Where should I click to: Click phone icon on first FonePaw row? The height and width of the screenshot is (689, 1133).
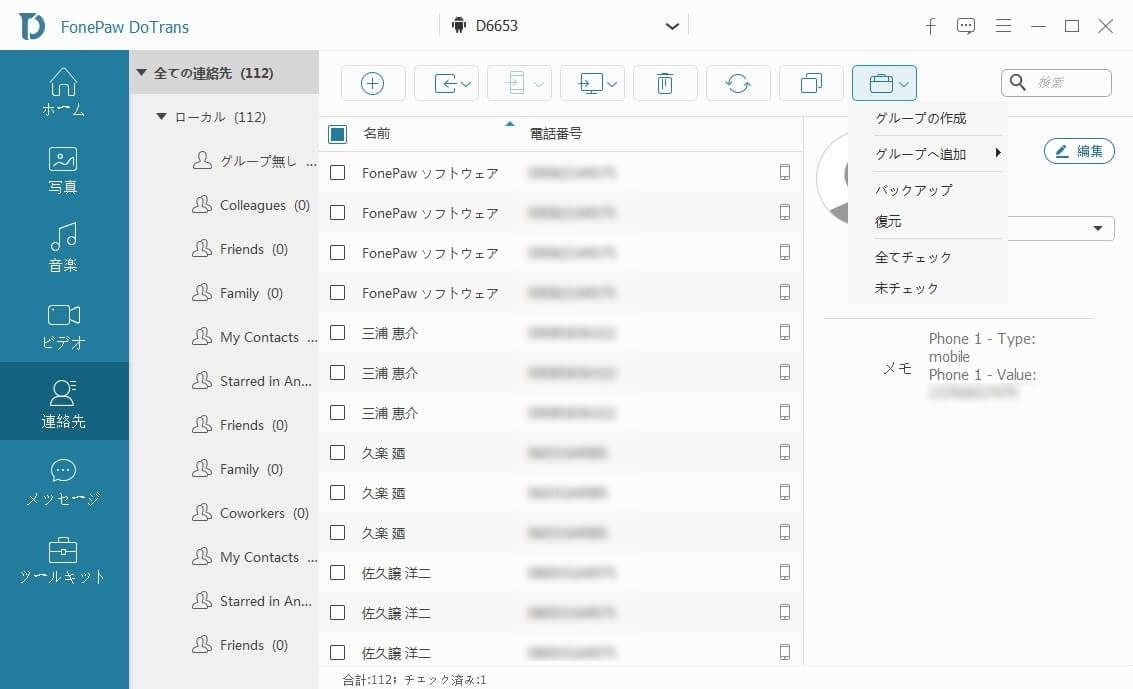point(785,172)
